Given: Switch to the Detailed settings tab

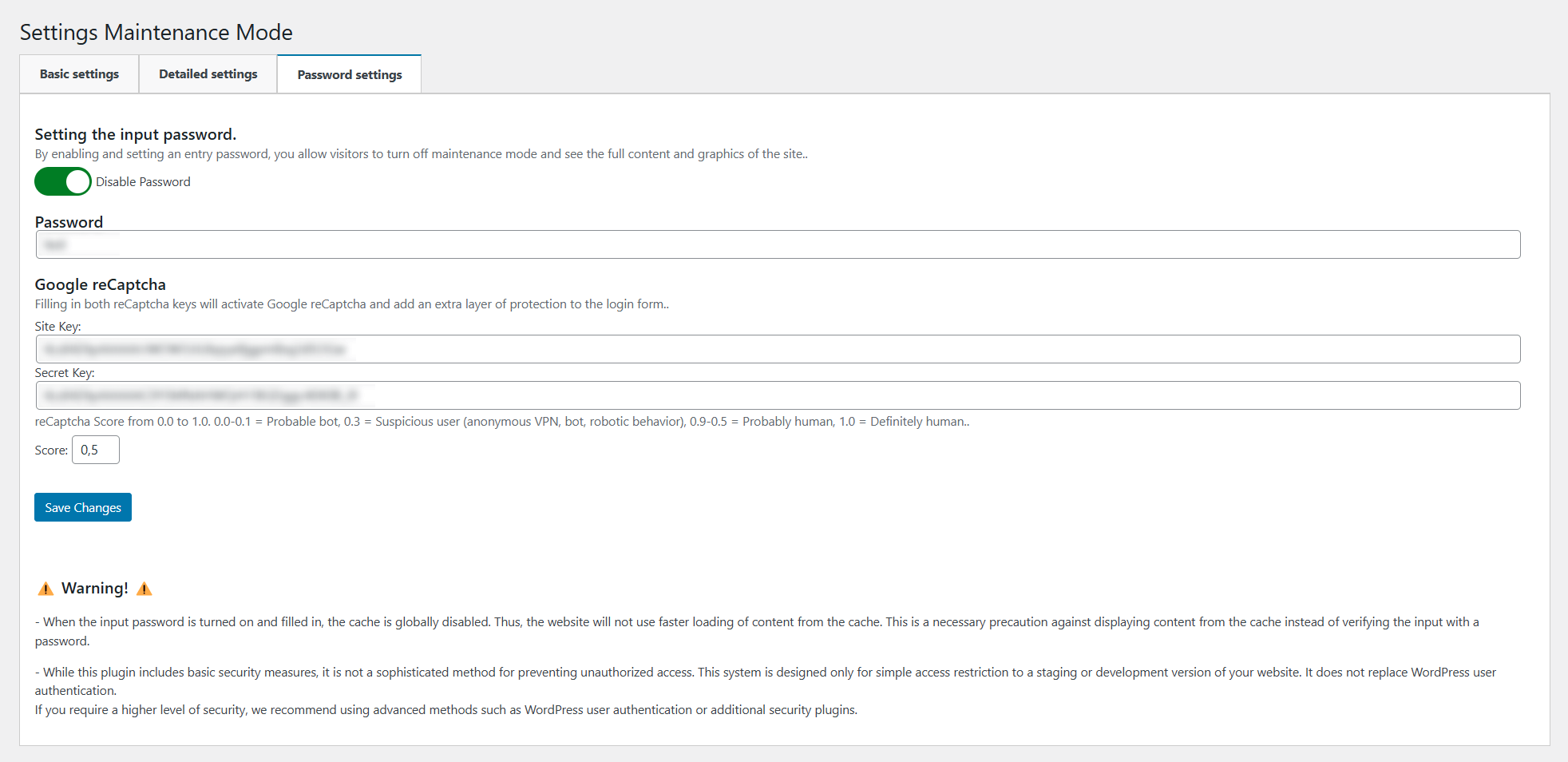Looking at the screenshot, I should point(208,74).
